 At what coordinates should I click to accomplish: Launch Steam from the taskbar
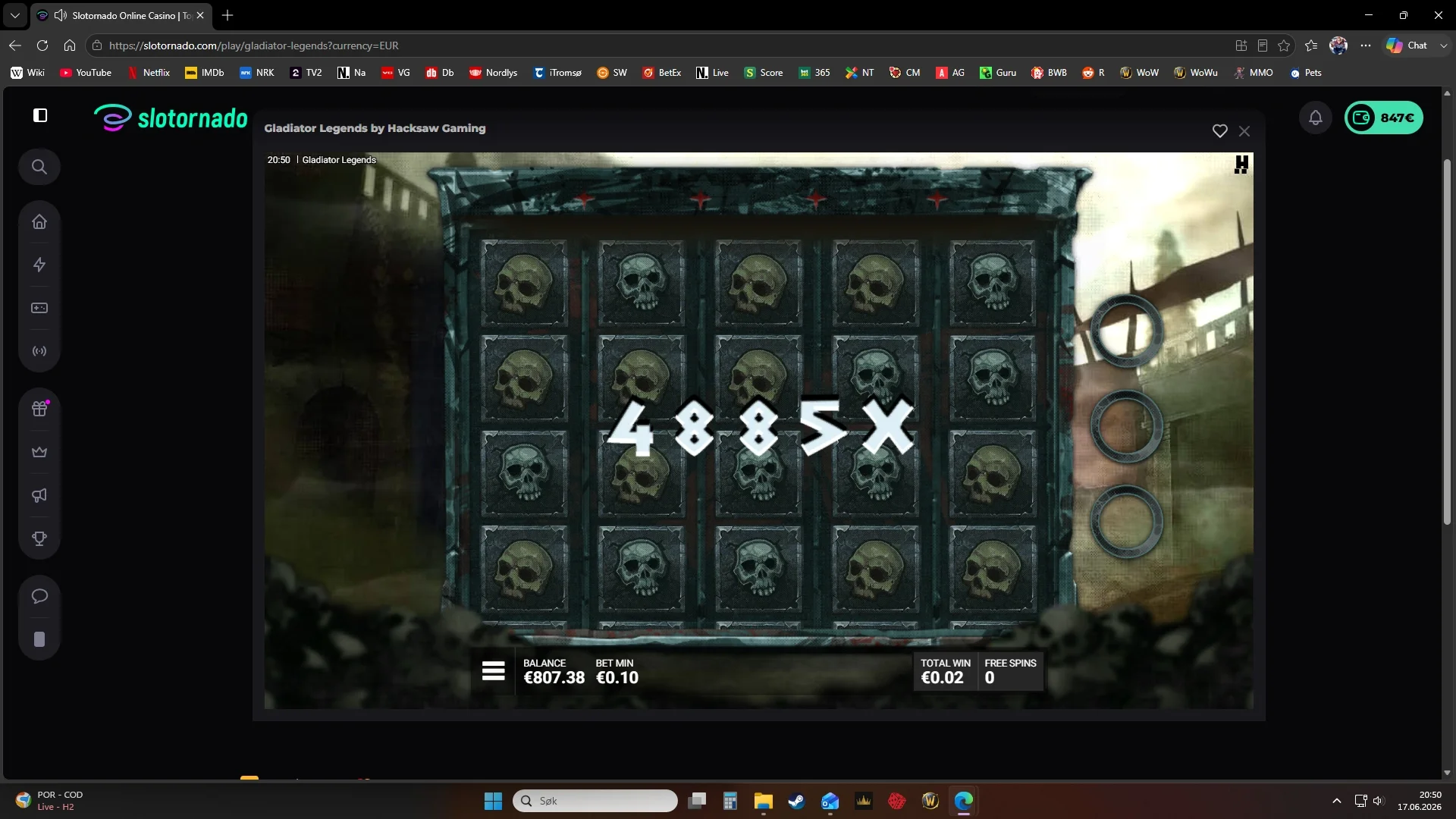tap(796, 801)
